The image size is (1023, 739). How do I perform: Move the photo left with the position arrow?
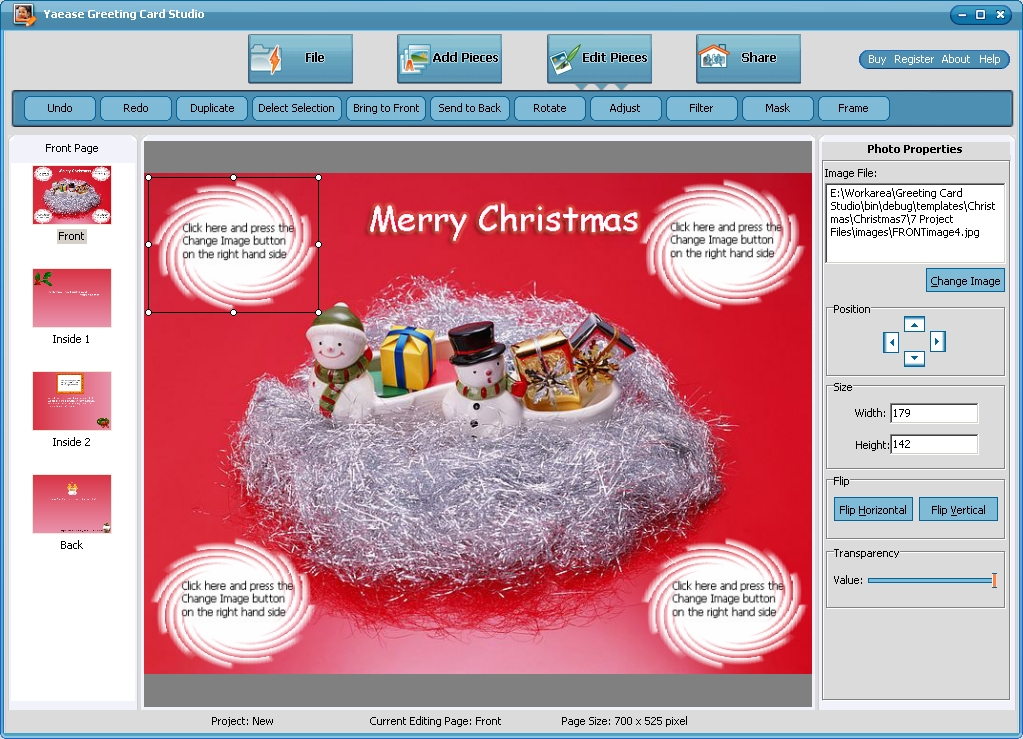(891, 342)
